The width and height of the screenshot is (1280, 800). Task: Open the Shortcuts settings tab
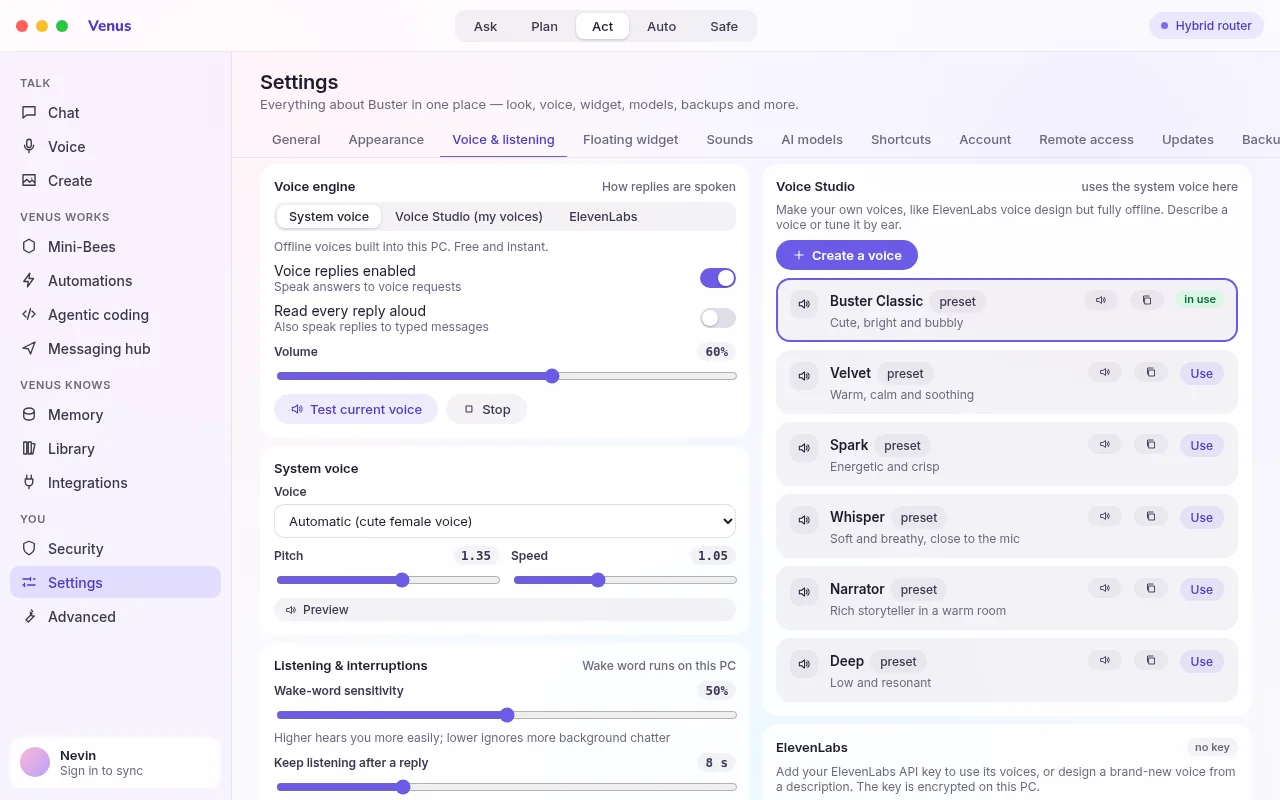click(x=901, y=140)
